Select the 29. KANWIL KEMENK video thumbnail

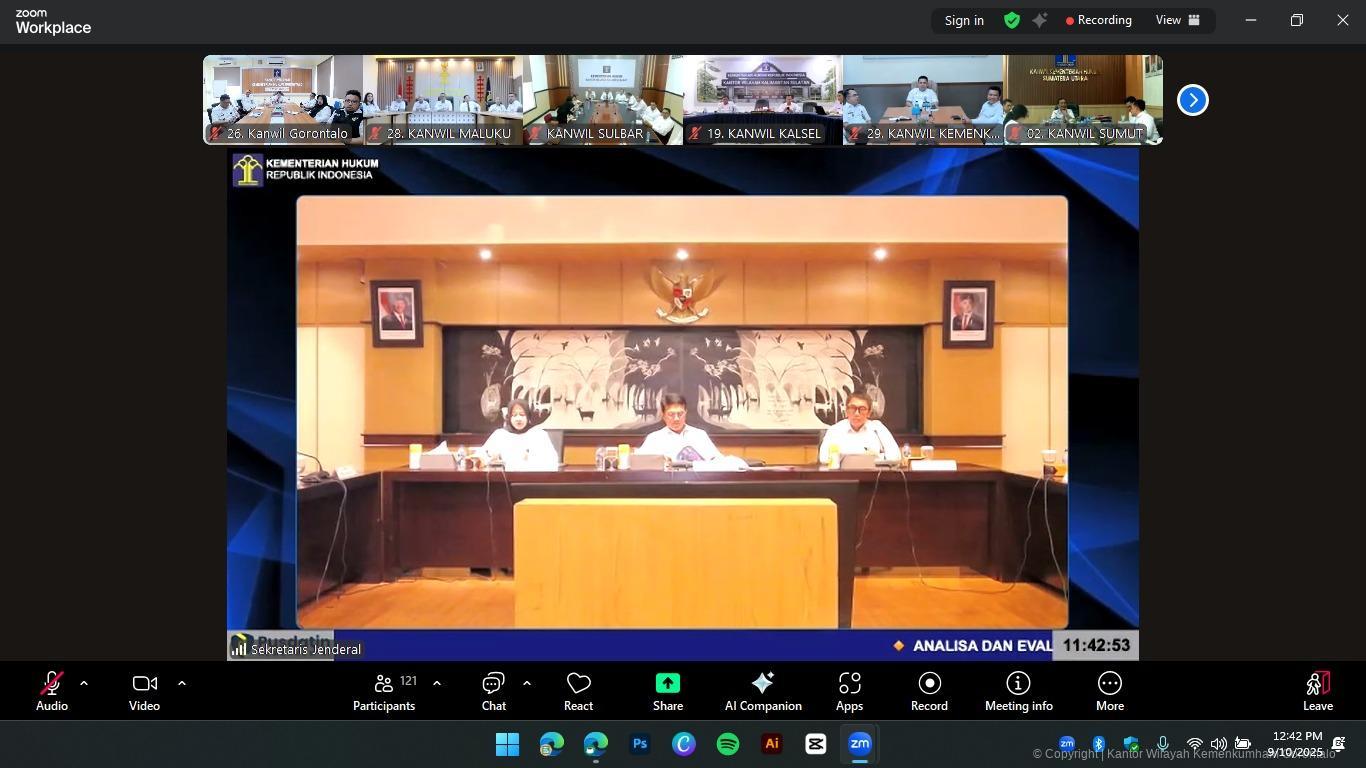click(x=923, y=100)
